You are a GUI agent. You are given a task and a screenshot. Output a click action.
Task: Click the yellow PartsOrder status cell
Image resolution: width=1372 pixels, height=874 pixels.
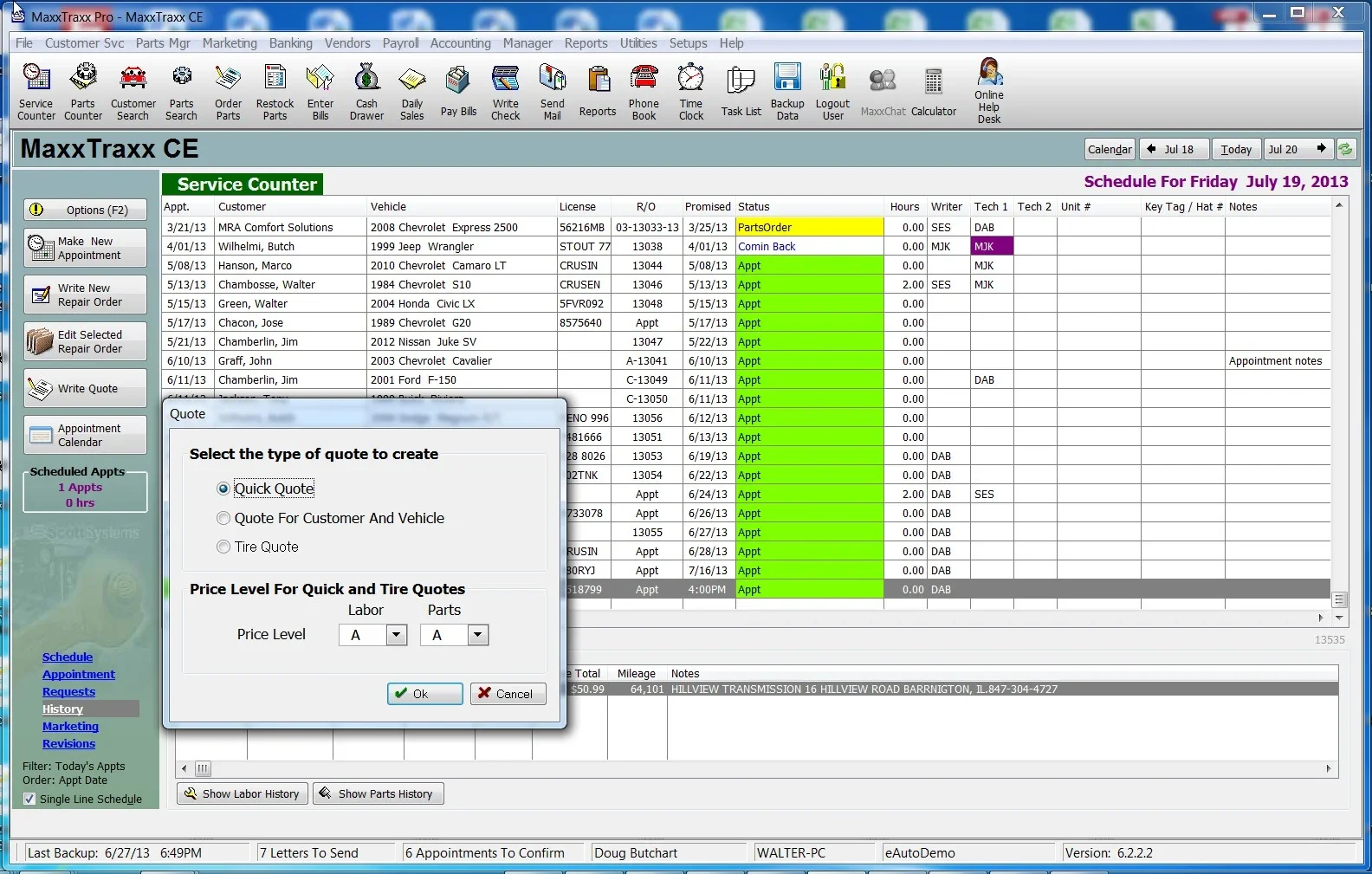(x=809, y=228)
